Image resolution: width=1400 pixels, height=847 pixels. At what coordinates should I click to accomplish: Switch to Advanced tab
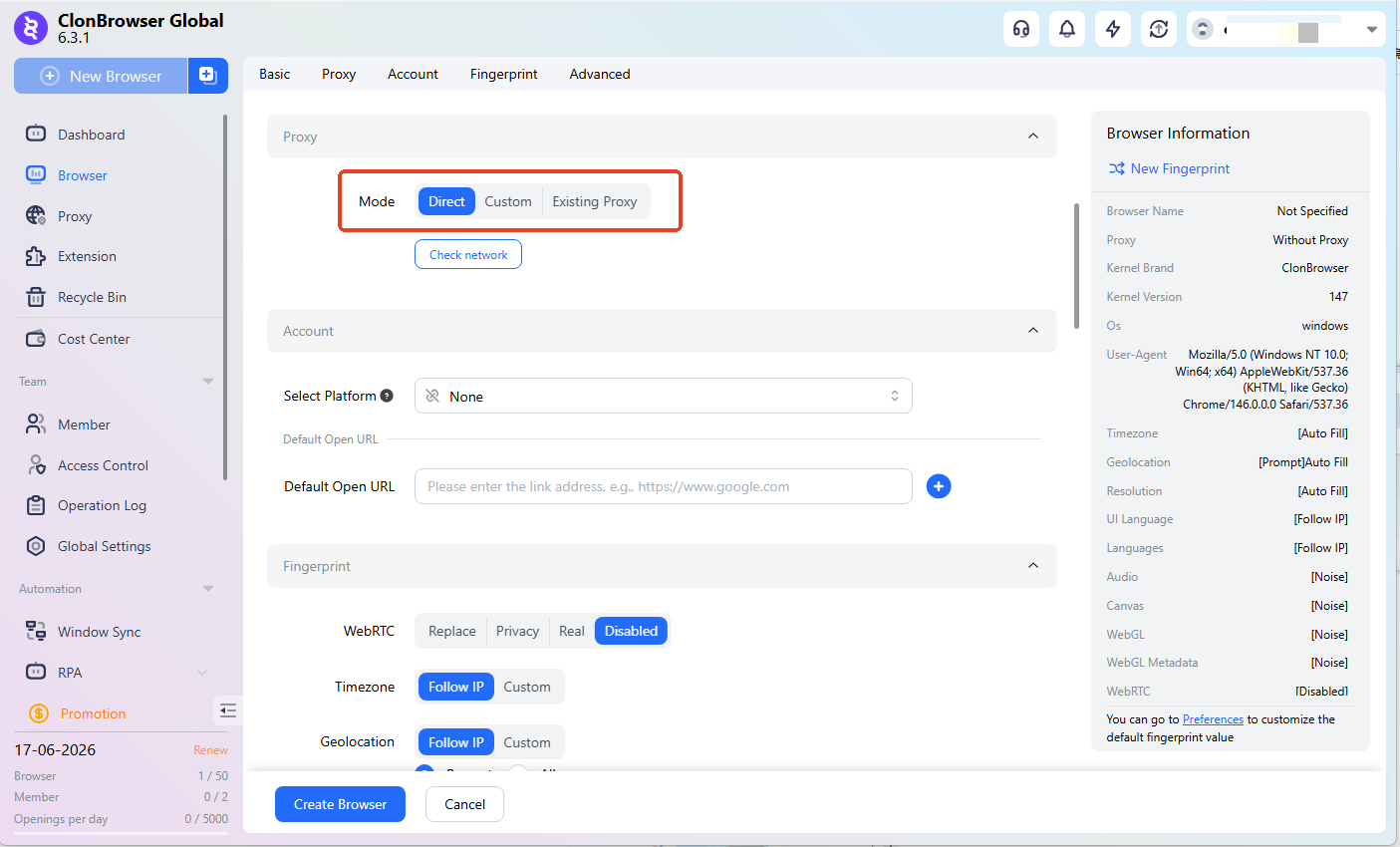pos(600,74)
